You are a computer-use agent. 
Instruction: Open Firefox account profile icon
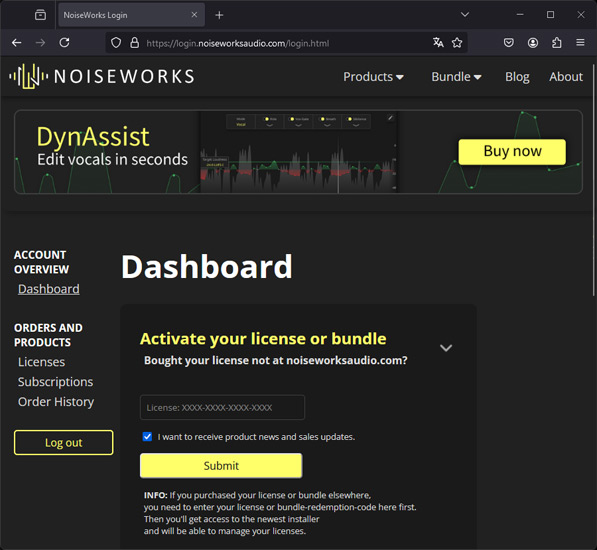coord(533,43)
